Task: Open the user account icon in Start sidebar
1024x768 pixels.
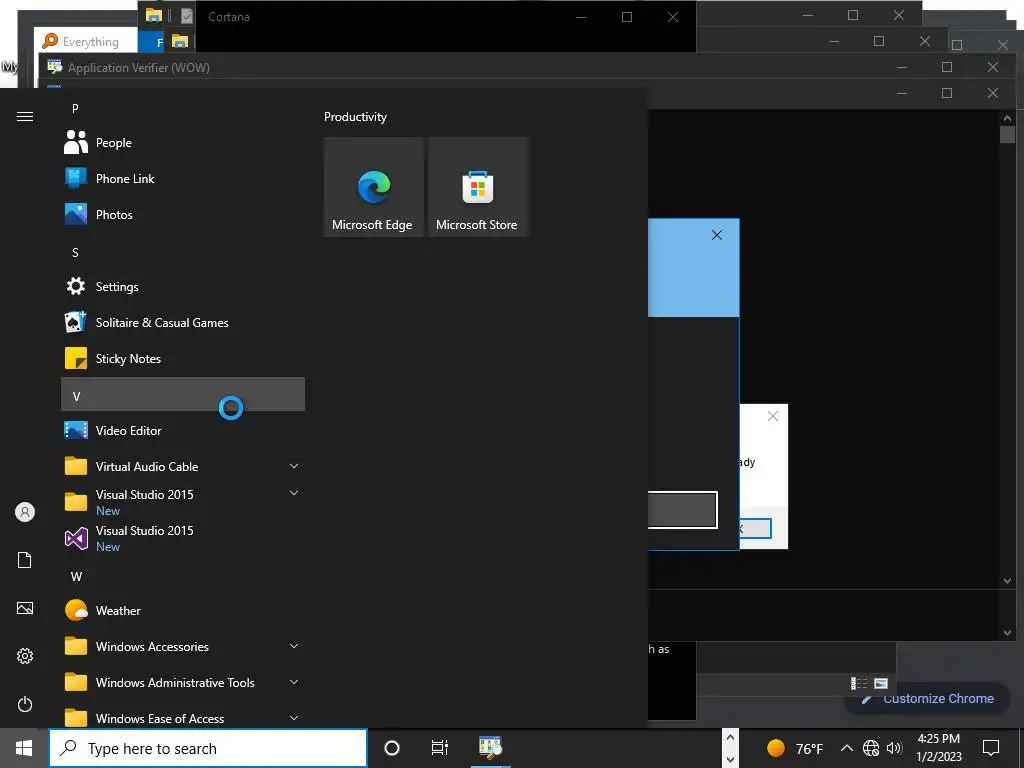Action: [x=25, y=512]
